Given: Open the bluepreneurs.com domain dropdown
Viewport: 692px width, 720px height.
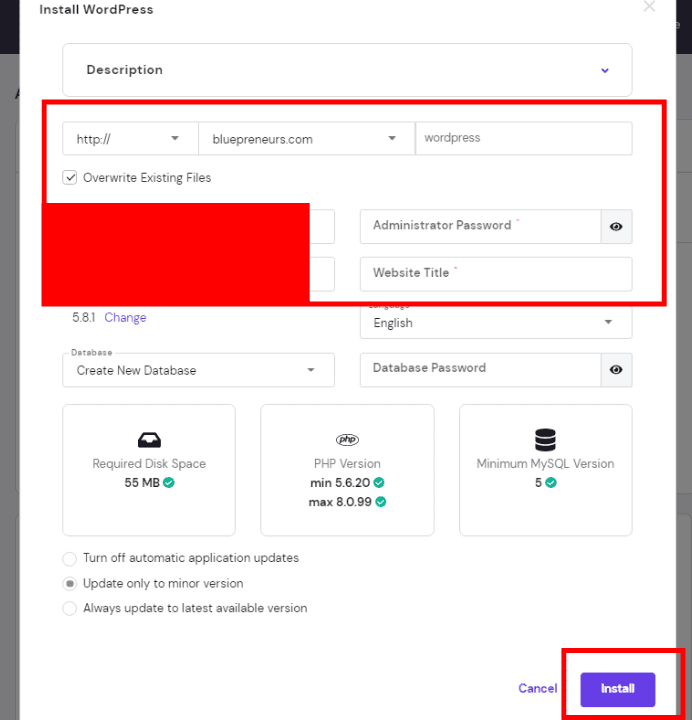Looking at the screenshot, I should coord(307,139).
